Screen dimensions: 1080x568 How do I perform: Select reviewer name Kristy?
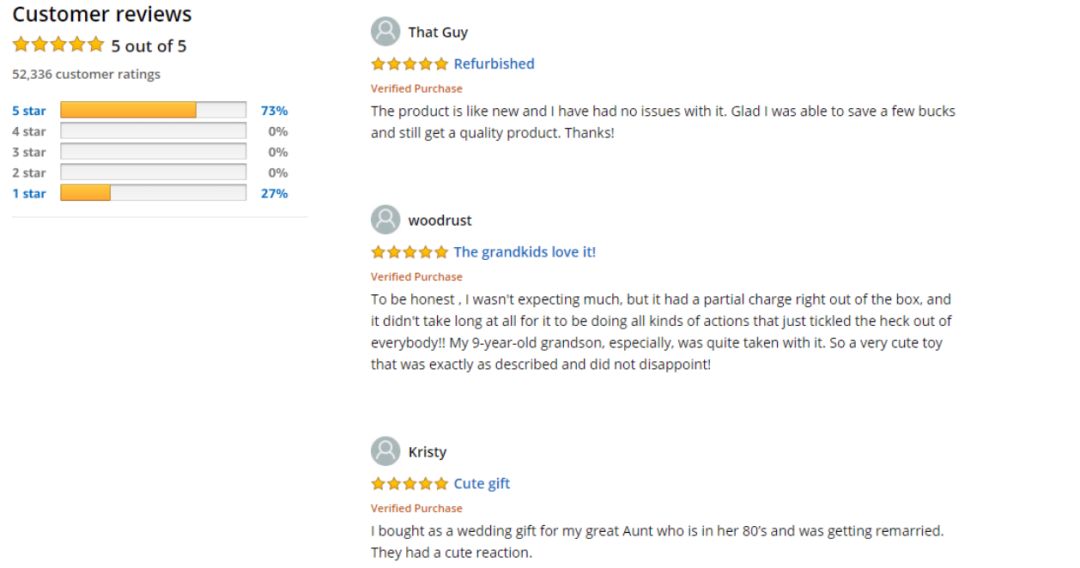click(427, 452)
